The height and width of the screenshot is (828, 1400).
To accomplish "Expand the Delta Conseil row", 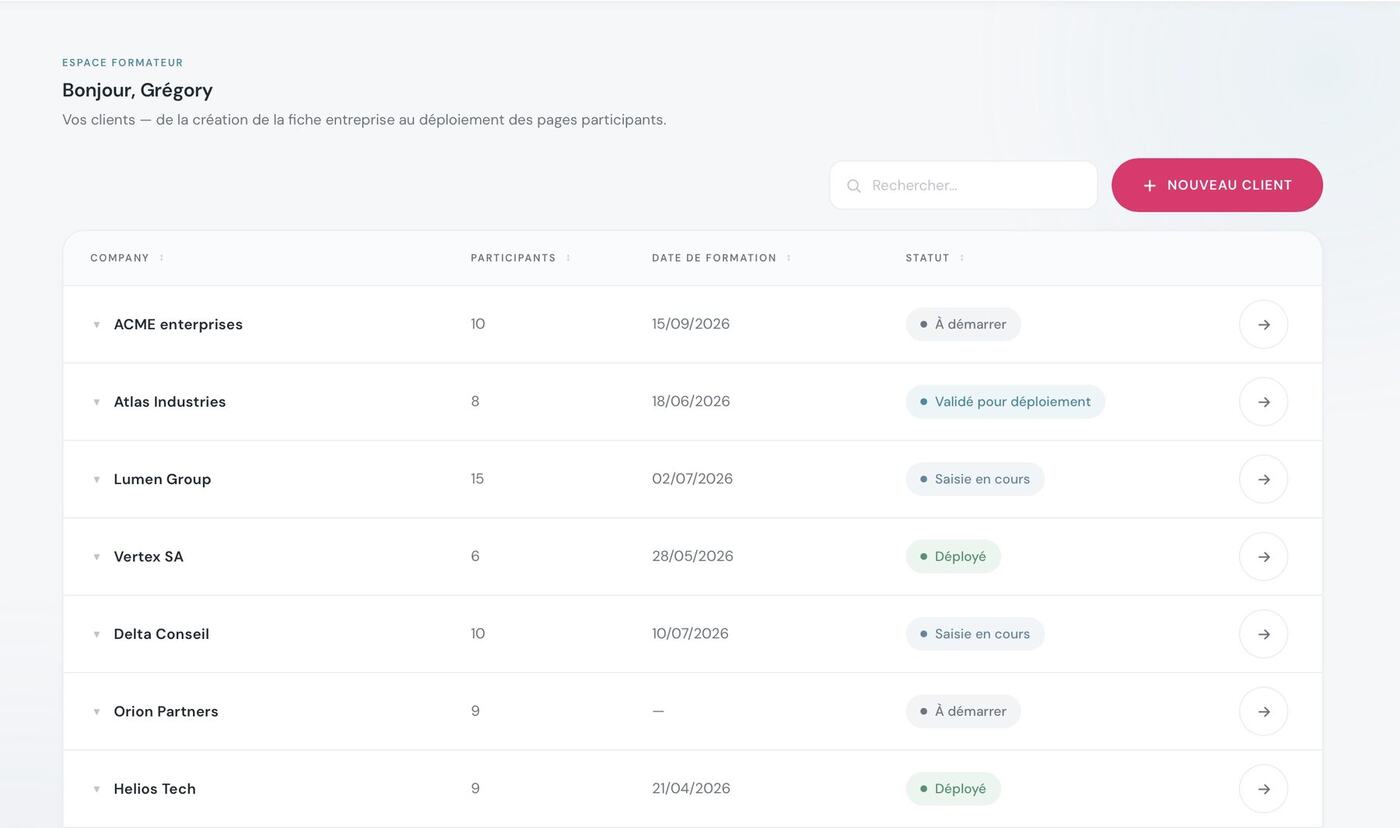I will pyautogui.click(x=97, y=635).
